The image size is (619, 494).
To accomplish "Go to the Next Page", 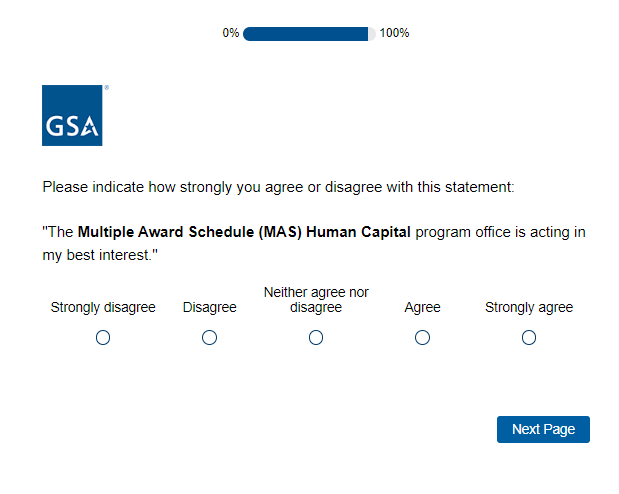I will coord(543,429).
